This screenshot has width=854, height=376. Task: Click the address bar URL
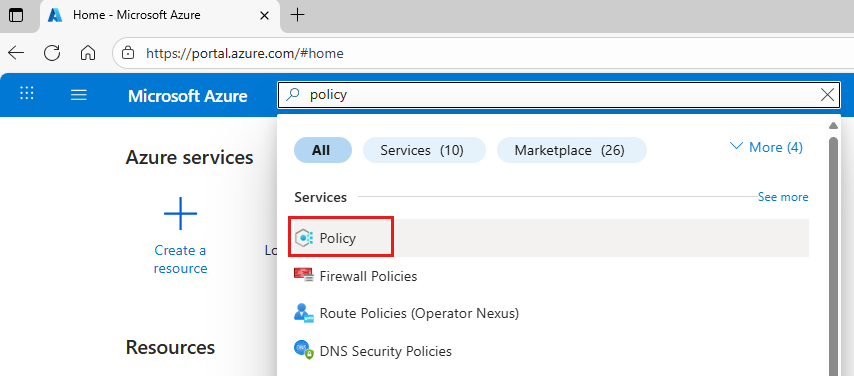(x=245, y=53)
